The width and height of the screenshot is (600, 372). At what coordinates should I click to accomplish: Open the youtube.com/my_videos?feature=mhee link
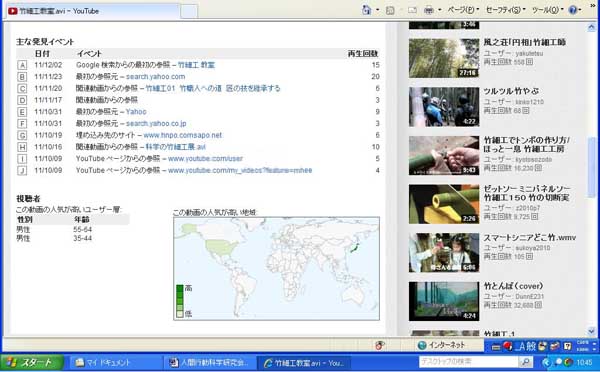[240, 170]
